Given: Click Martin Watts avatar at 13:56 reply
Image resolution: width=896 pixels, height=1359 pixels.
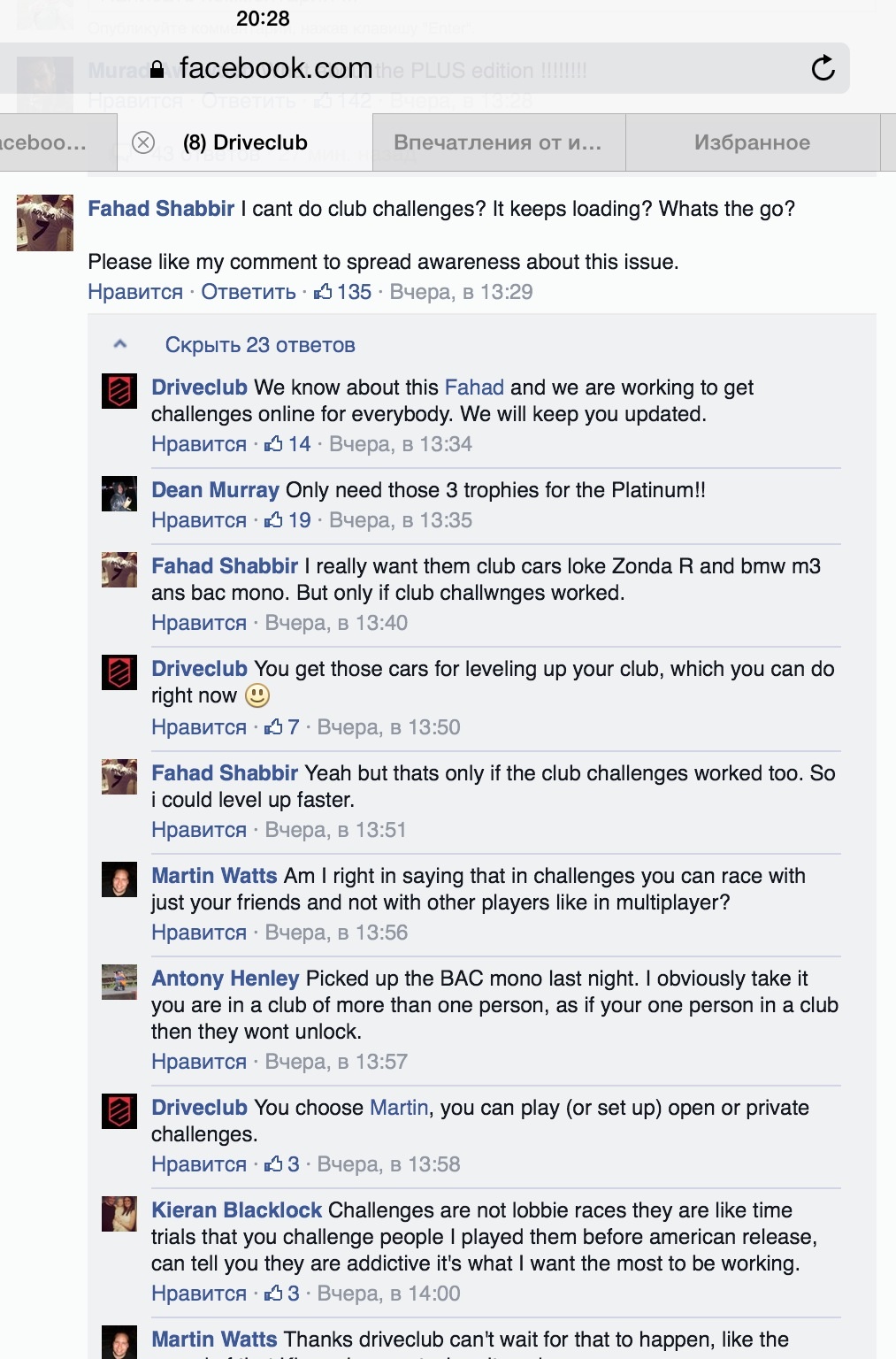Looking at the screenshot, I should tap(119, 879).
